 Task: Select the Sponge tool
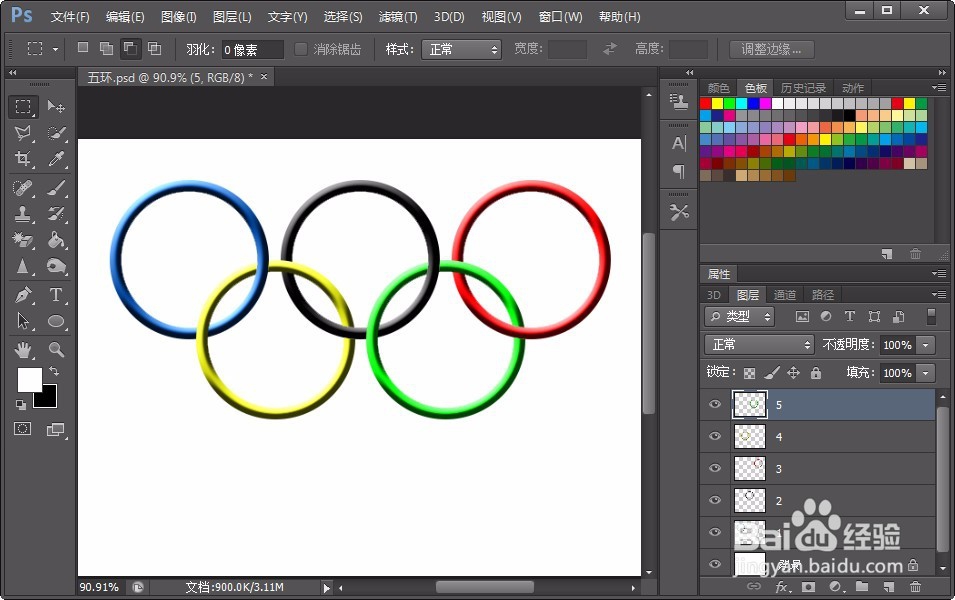click(56, 266)
